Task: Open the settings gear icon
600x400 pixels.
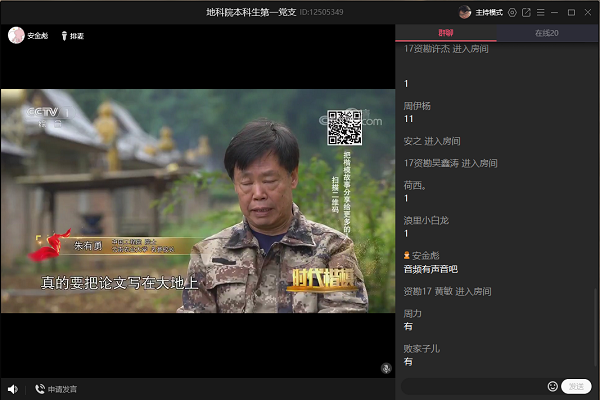Action: click(x=512, y=12)
